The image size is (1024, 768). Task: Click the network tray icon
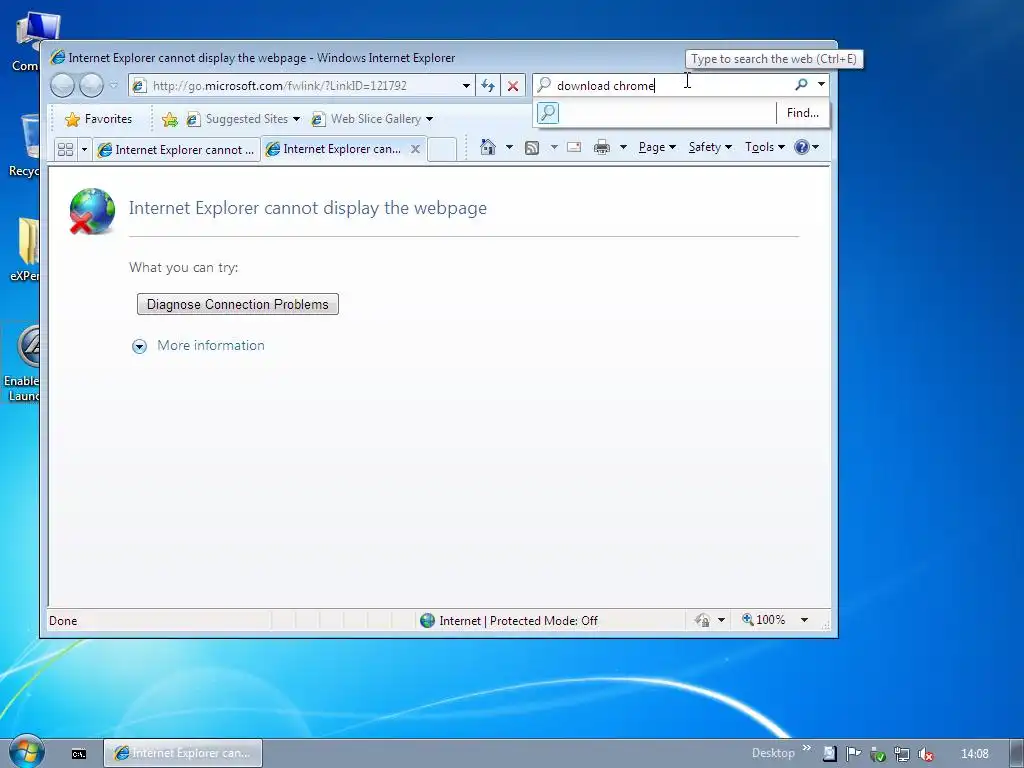[901, 754]
